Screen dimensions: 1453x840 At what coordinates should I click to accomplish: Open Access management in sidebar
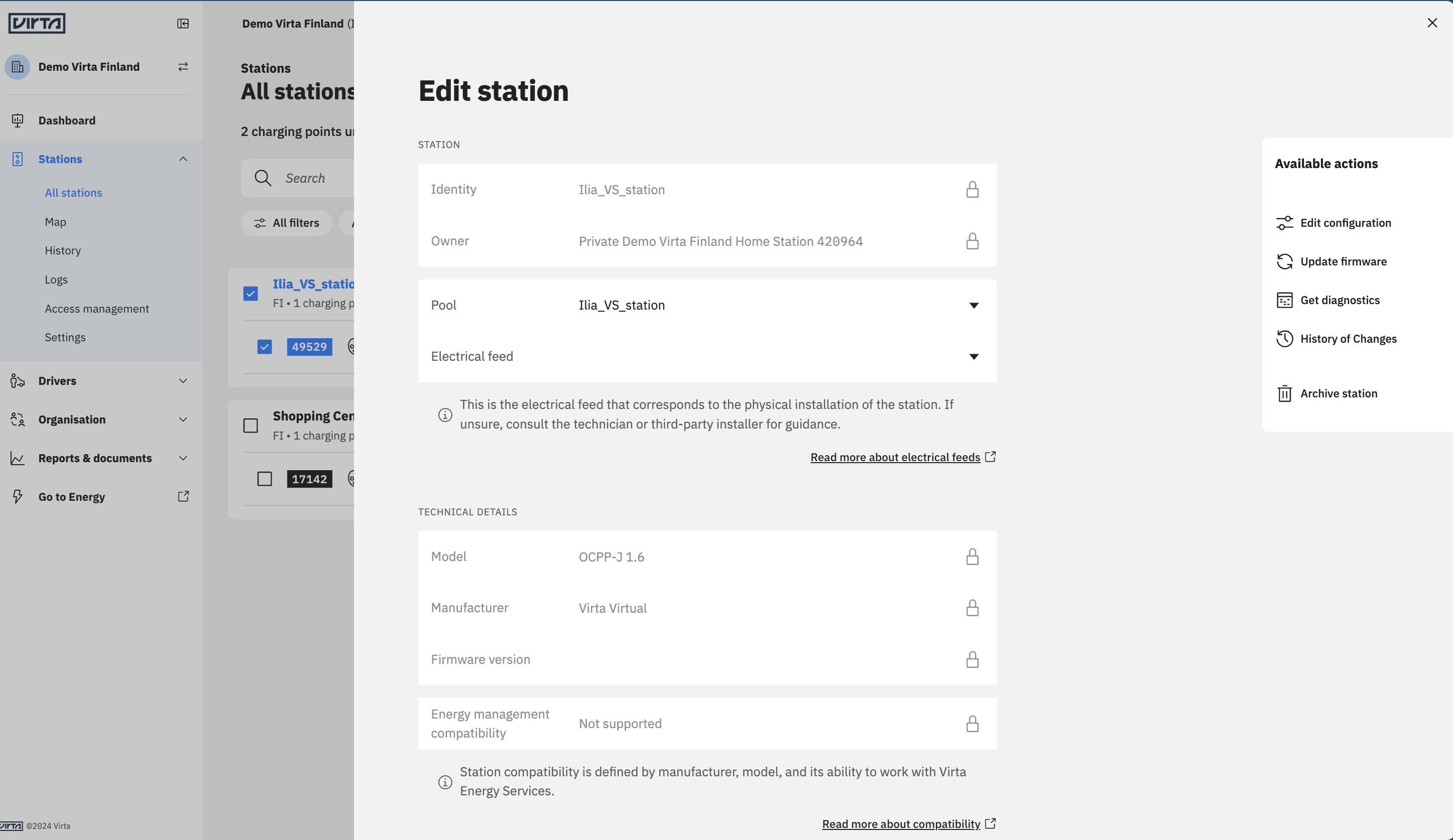coord(97,308)
